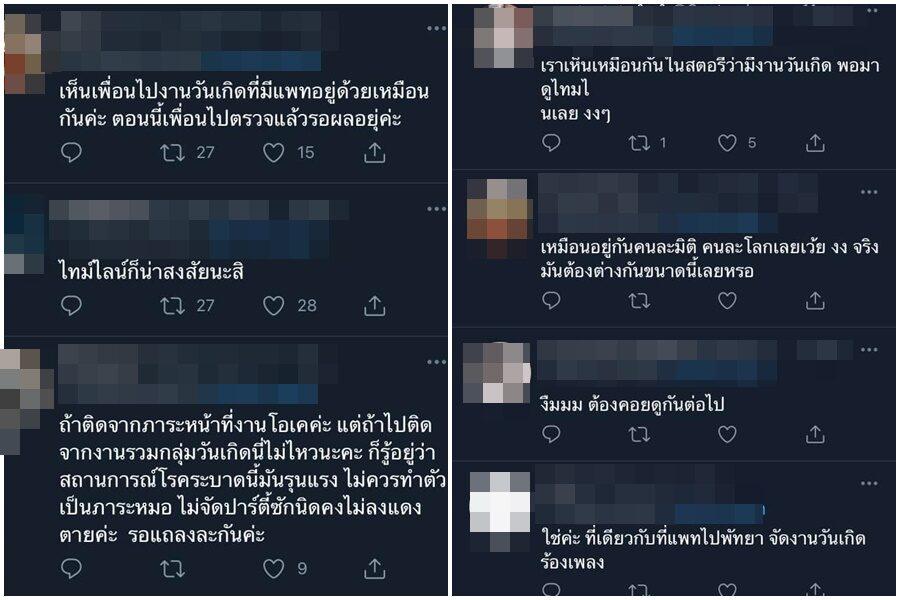900x600 pixels.
Task: Like the long tweet showing 9 likes
Action: [x=273, y=568]
